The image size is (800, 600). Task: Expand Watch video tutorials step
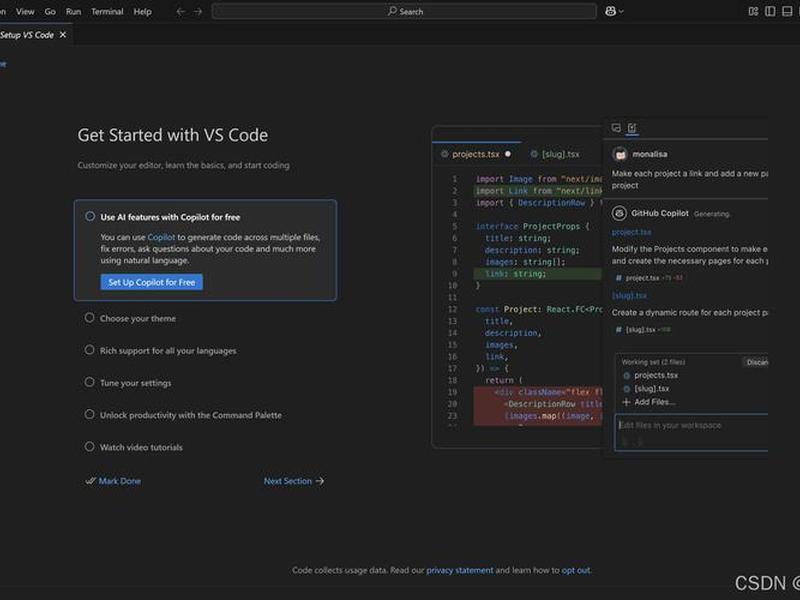pyautogui.click(x=141, y=447)
